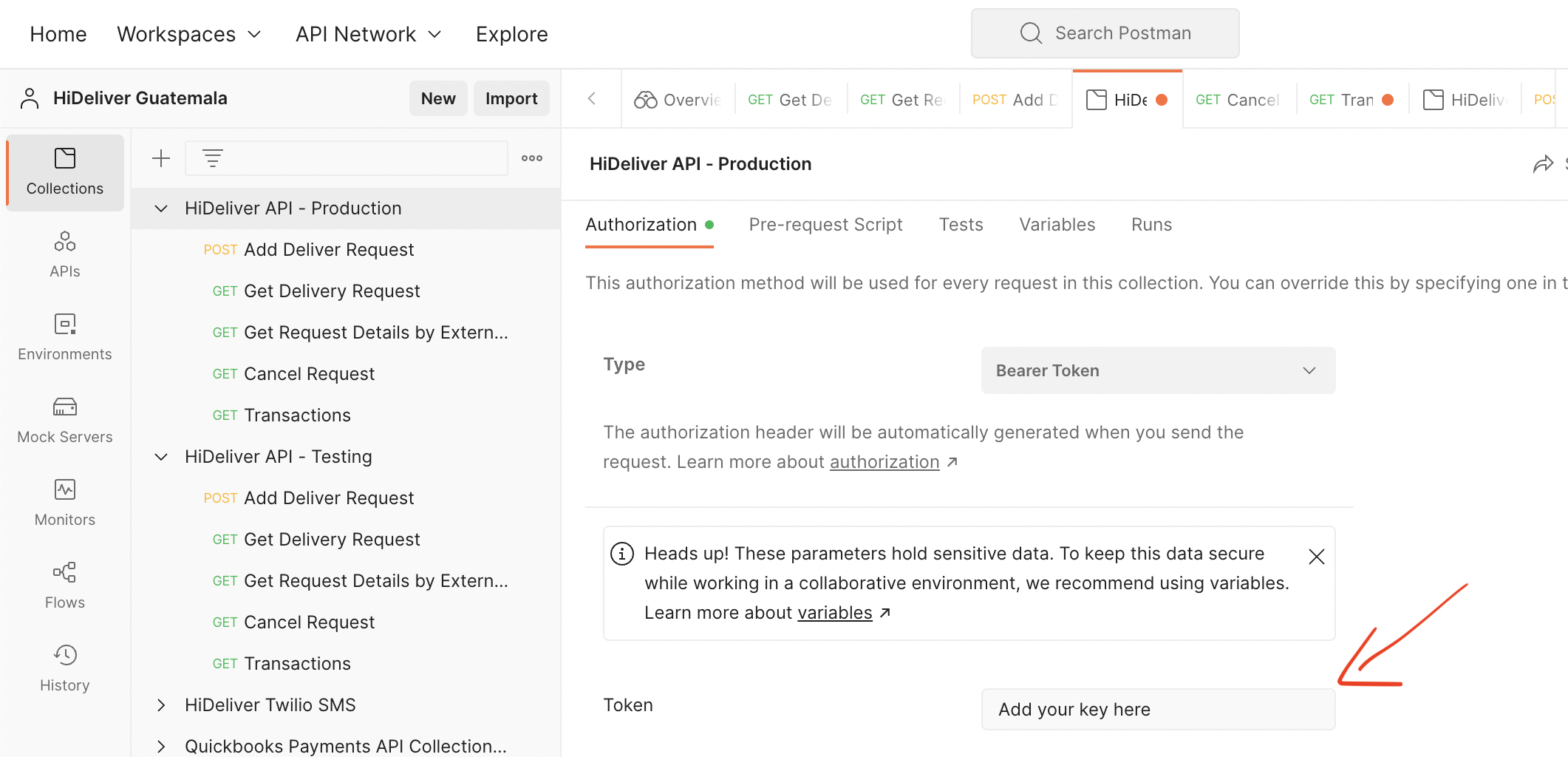The height and width of the screenshot is (757, 1568).
Task: Switch to the Authorization tab
Action: tap(649, 225)
